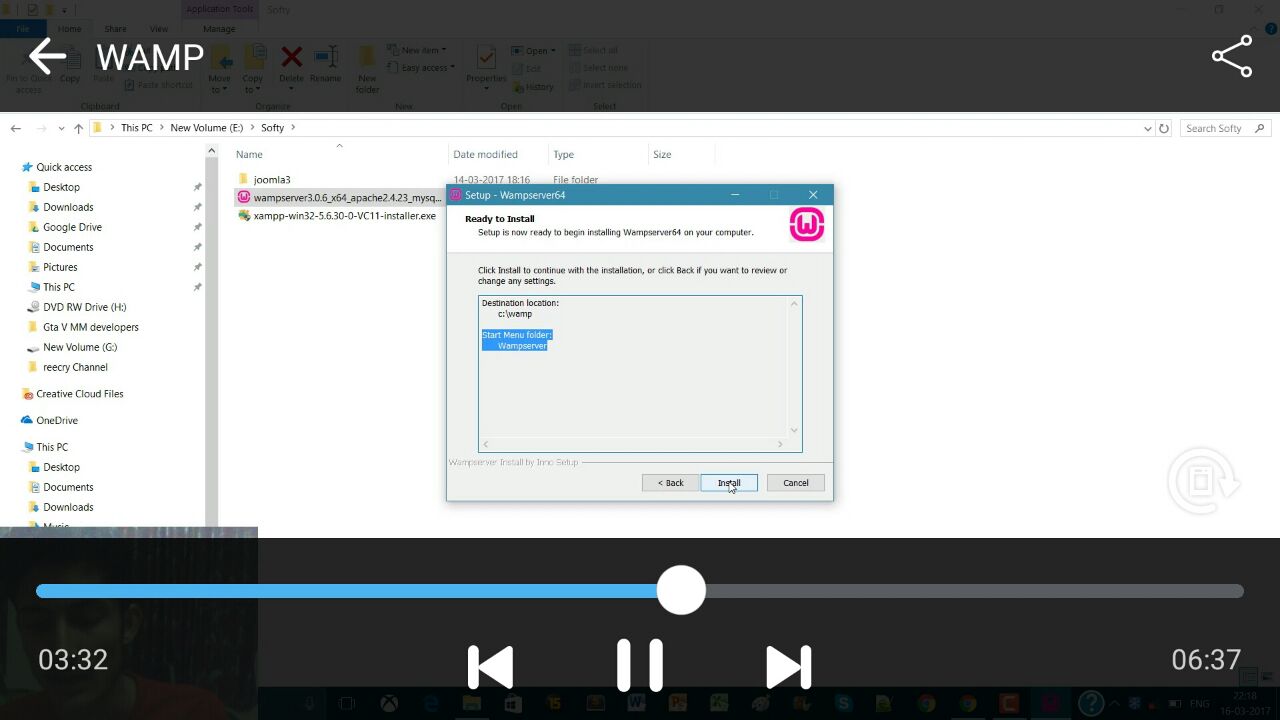The width and height of the screenshot is (1280, 720).
Task: Expand the chevron after Softy in breadcrumb
Action: 293,128
